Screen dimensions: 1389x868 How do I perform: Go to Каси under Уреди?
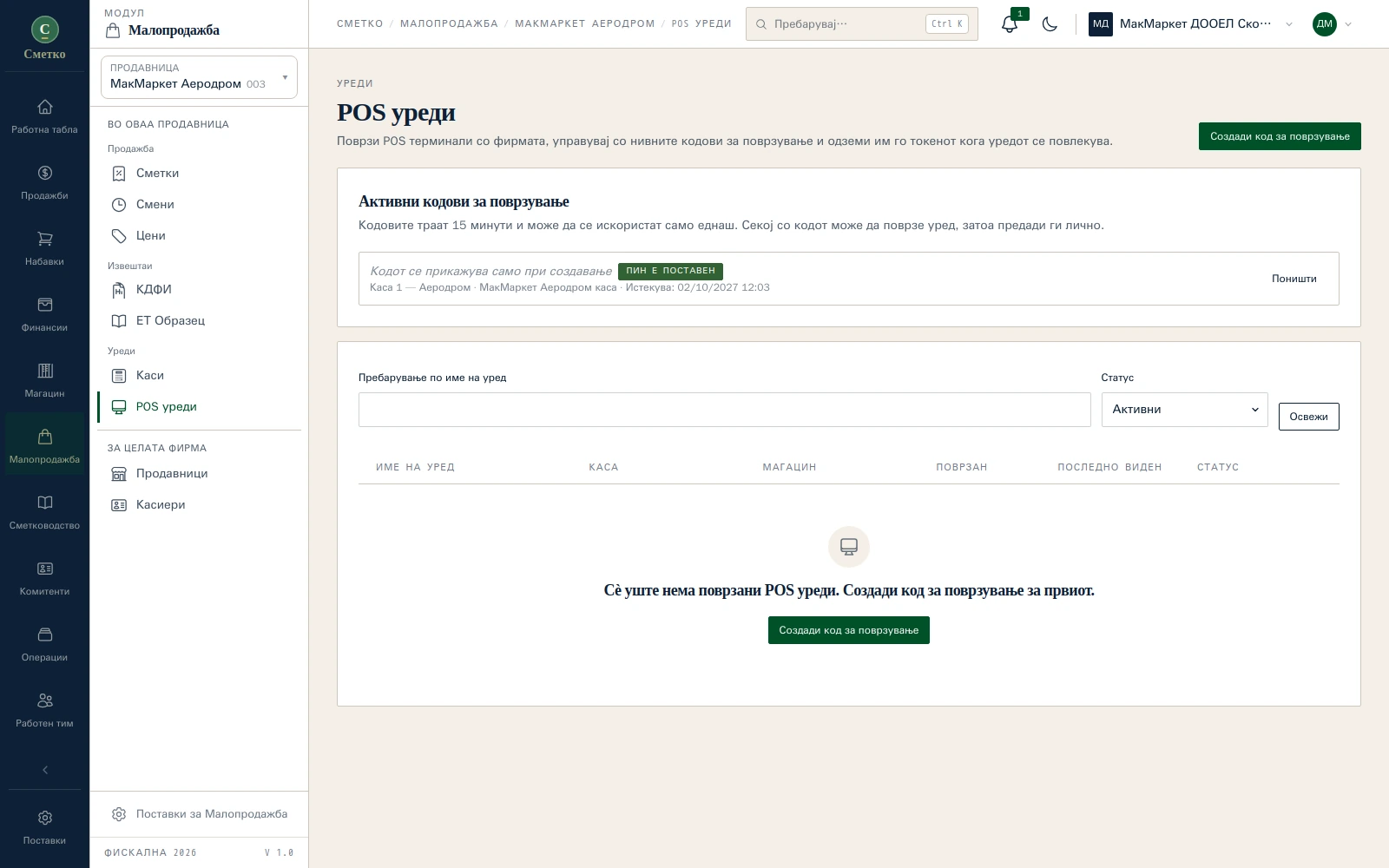pyautogui.click(x=200, y=376)
